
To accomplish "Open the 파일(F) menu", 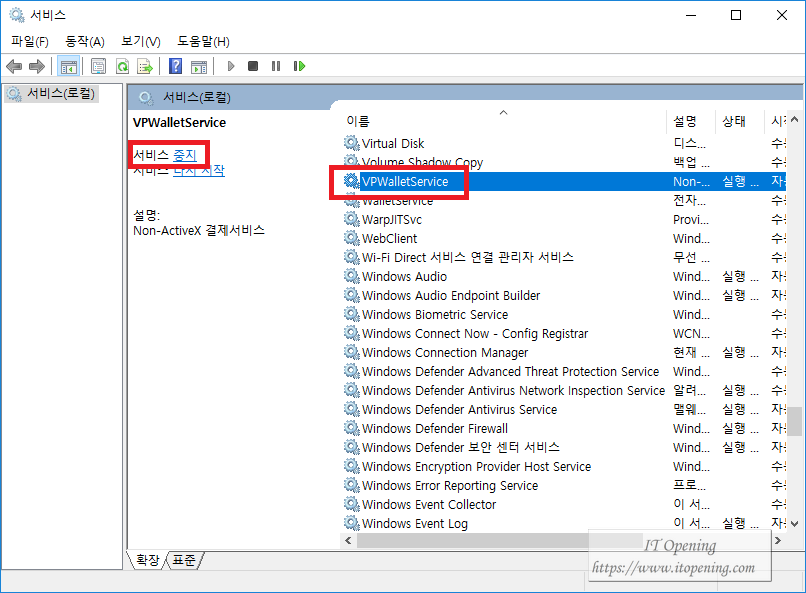I will click(x=30, y=41).
